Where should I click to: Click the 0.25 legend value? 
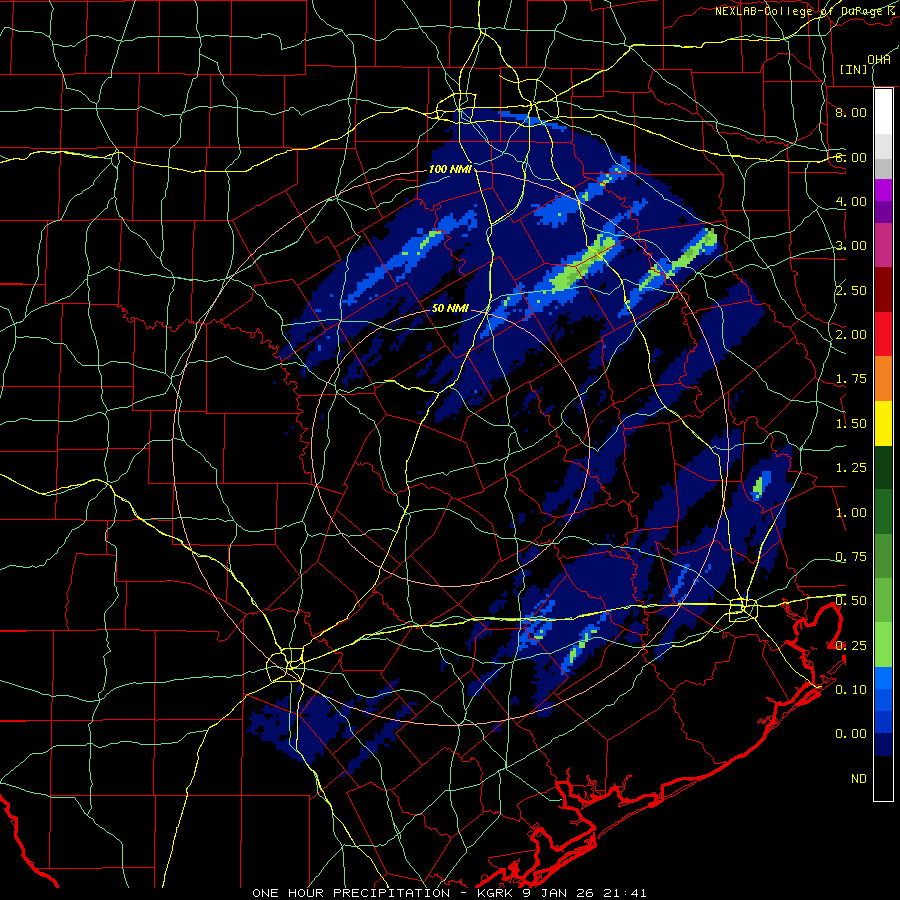click(x=851, y=646)
